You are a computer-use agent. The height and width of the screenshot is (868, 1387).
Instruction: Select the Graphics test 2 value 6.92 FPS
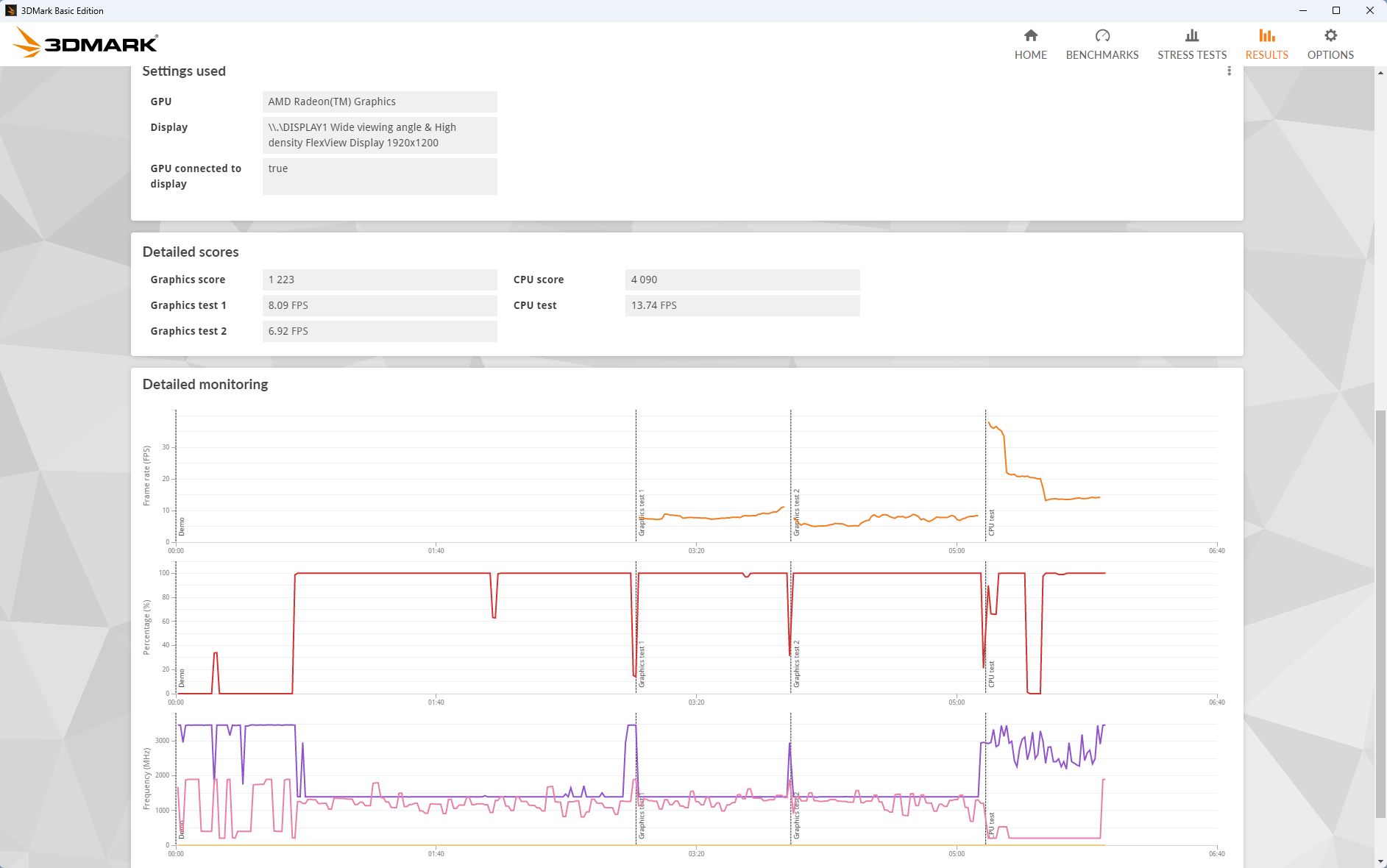(x=380, y=331)
